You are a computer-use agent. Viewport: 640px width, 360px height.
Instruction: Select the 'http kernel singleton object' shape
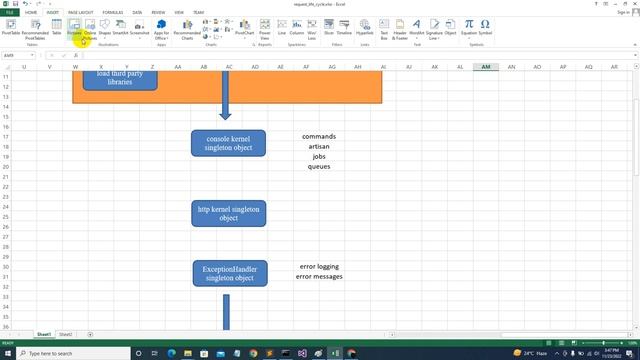tap(229, 213)
